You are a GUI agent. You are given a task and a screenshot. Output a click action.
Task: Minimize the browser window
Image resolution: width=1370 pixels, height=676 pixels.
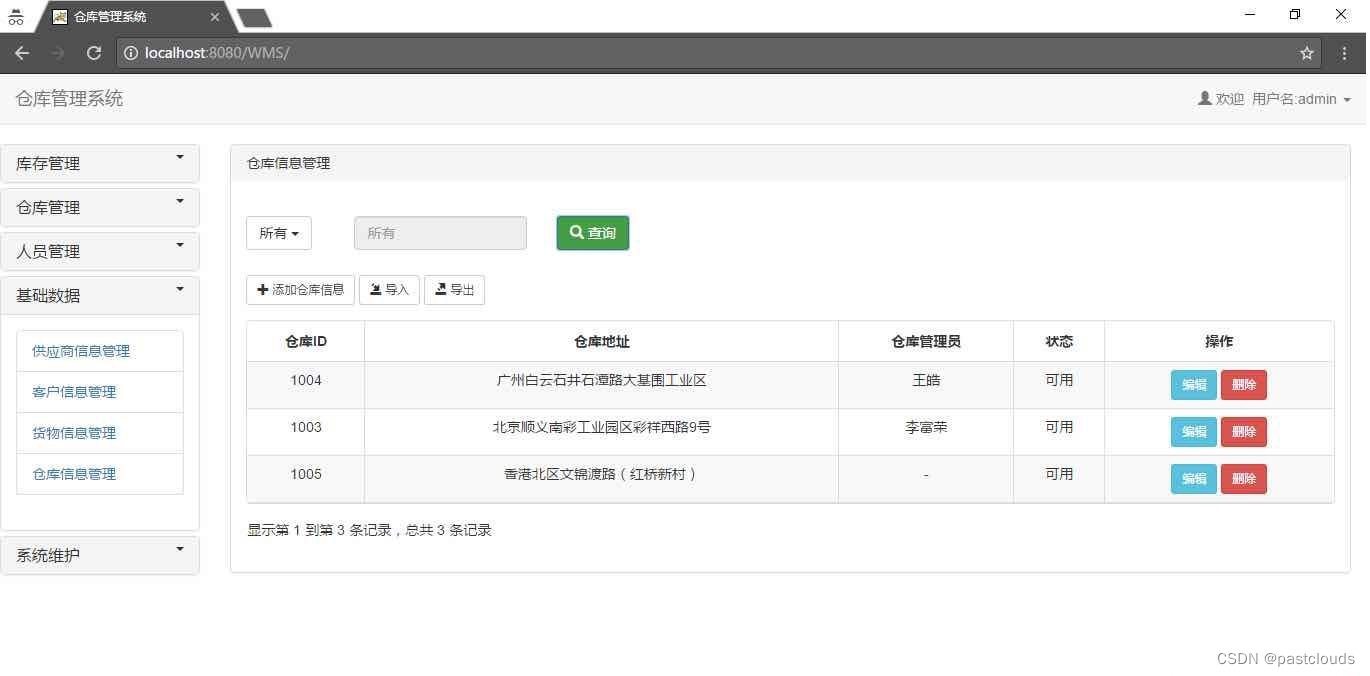(x=1250, y=14)
